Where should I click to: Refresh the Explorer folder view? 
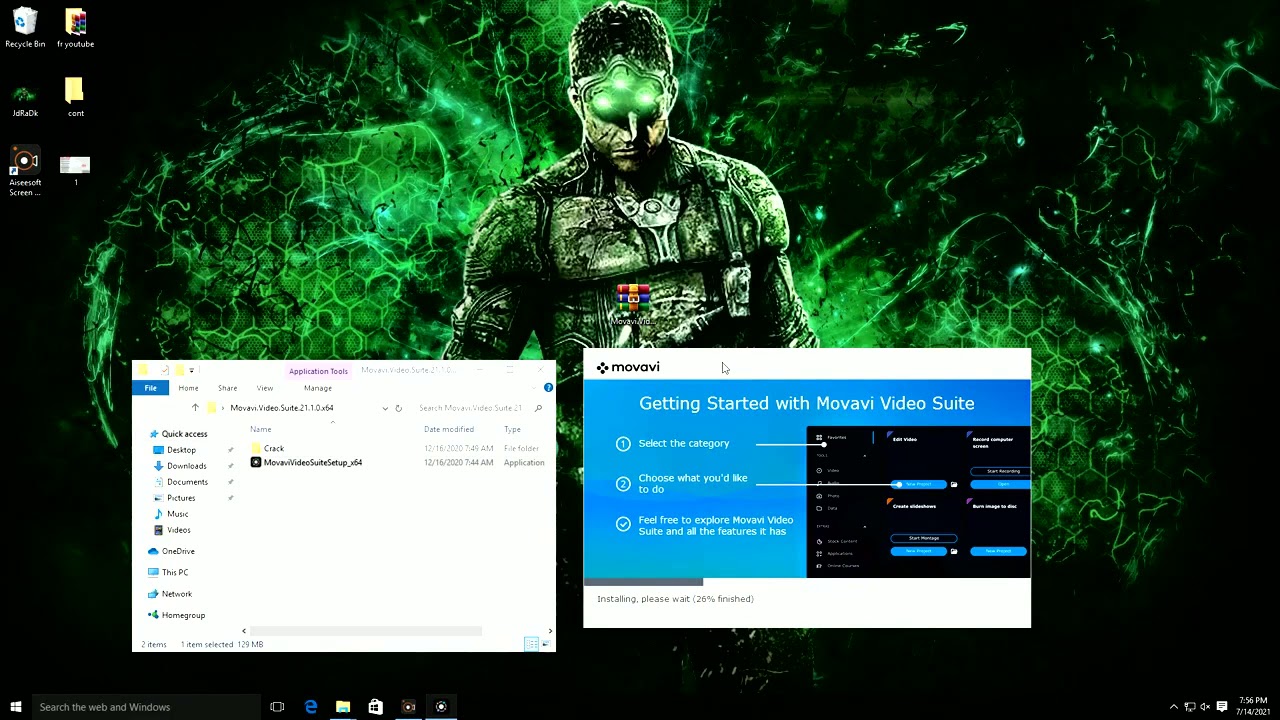[x=398, y=408]
